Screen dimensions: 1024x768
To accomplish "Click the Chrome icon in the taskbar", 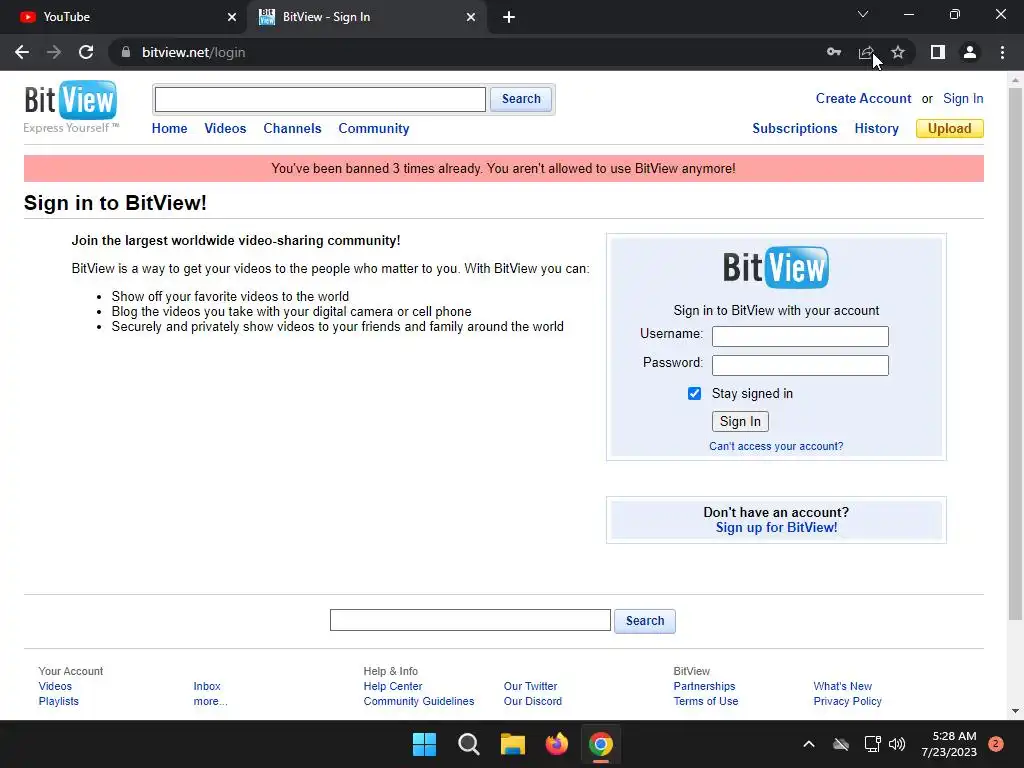I will (x=601, y=744).
